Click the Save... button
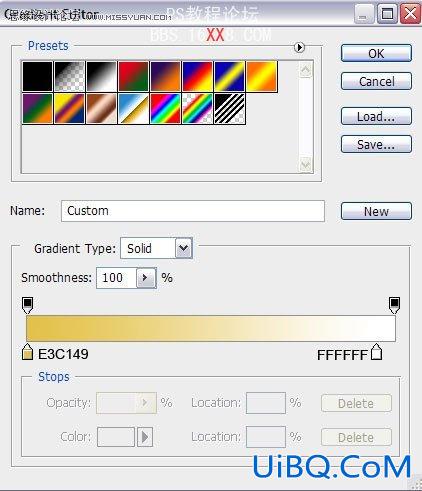Viewport: 422px width, 491px height. pyautogui.click(x=376, y=144)
